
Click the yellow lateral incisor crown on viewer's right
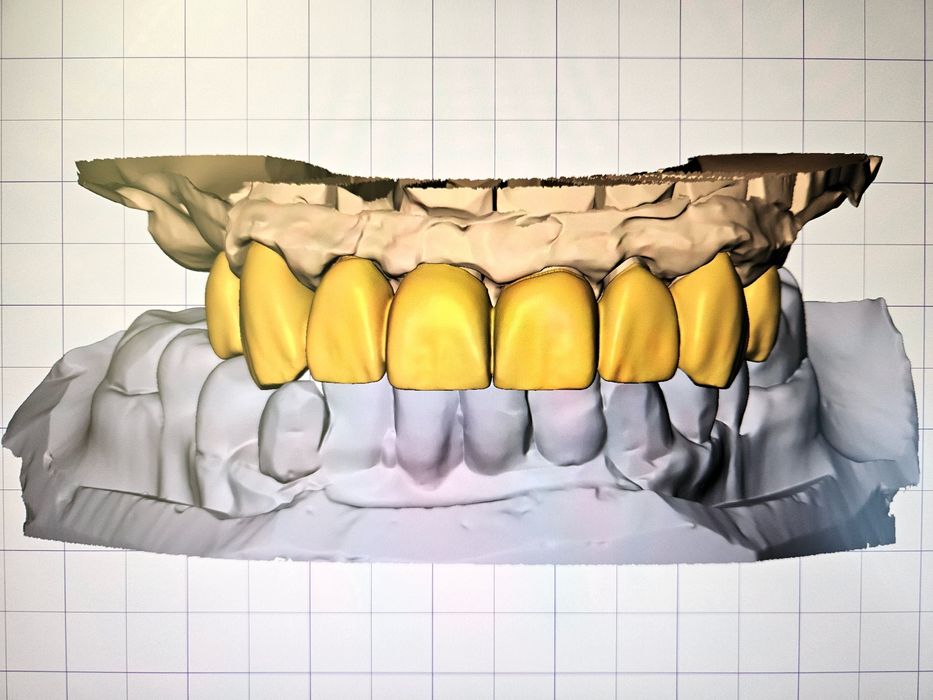point(638,324)
